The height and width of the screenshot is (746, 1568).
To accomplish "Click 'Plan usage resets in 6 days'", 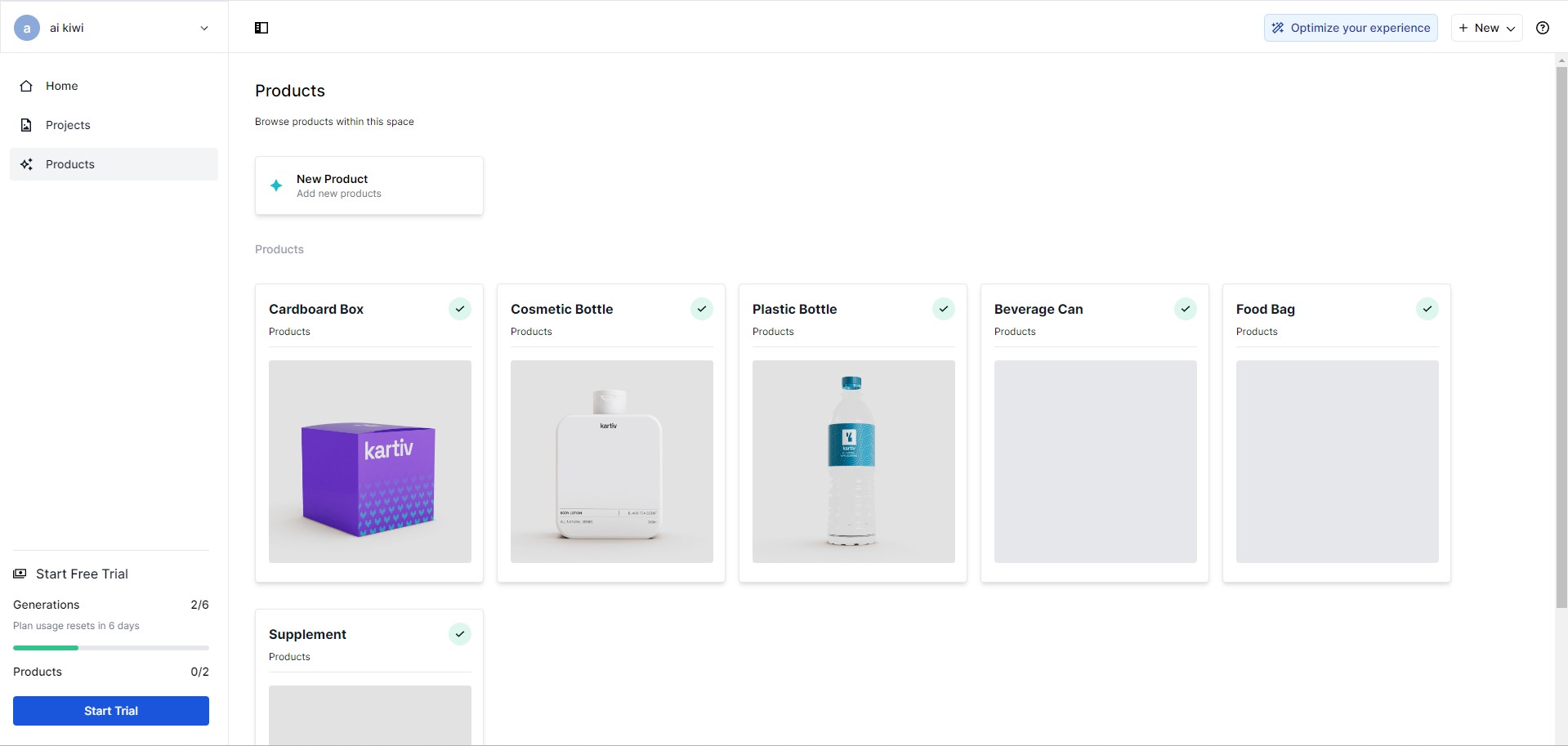I will point(76,626).
